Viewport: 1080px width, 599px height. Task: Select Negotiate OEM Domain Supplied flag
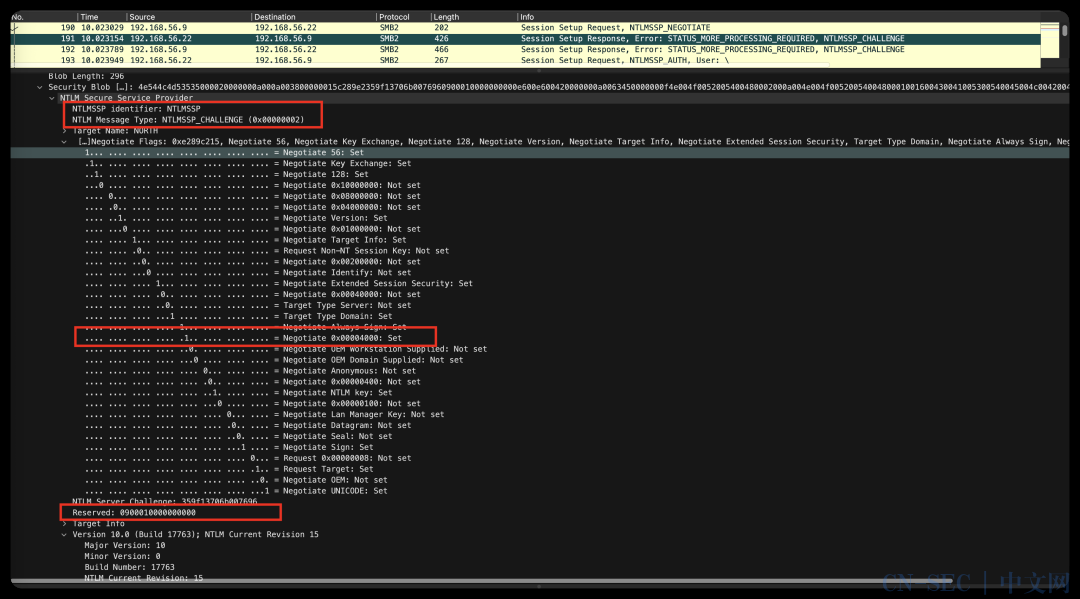tap(273, 360)
